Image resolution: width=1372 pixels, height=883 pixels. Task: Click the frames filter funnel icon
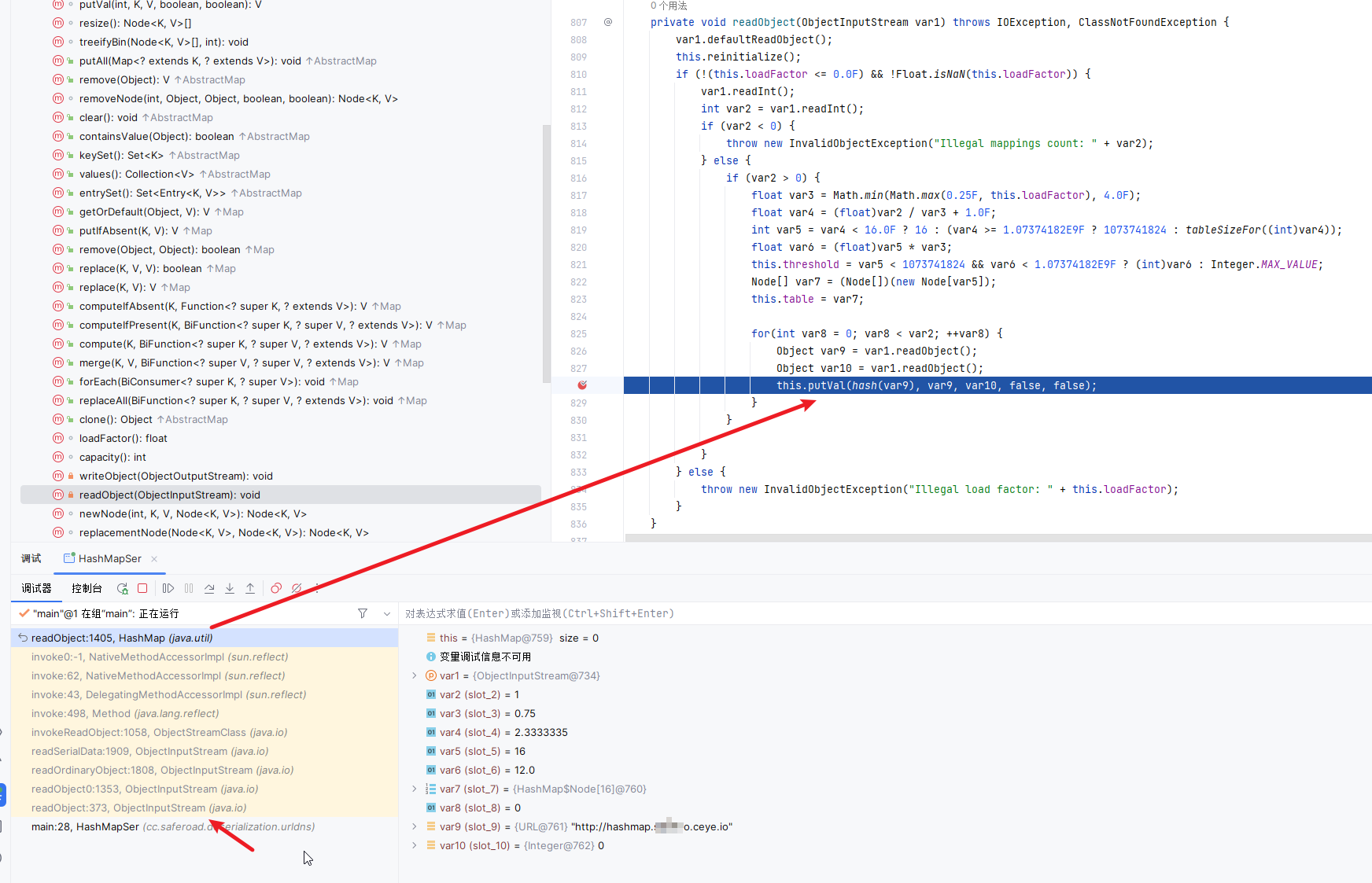click(363, 613)
